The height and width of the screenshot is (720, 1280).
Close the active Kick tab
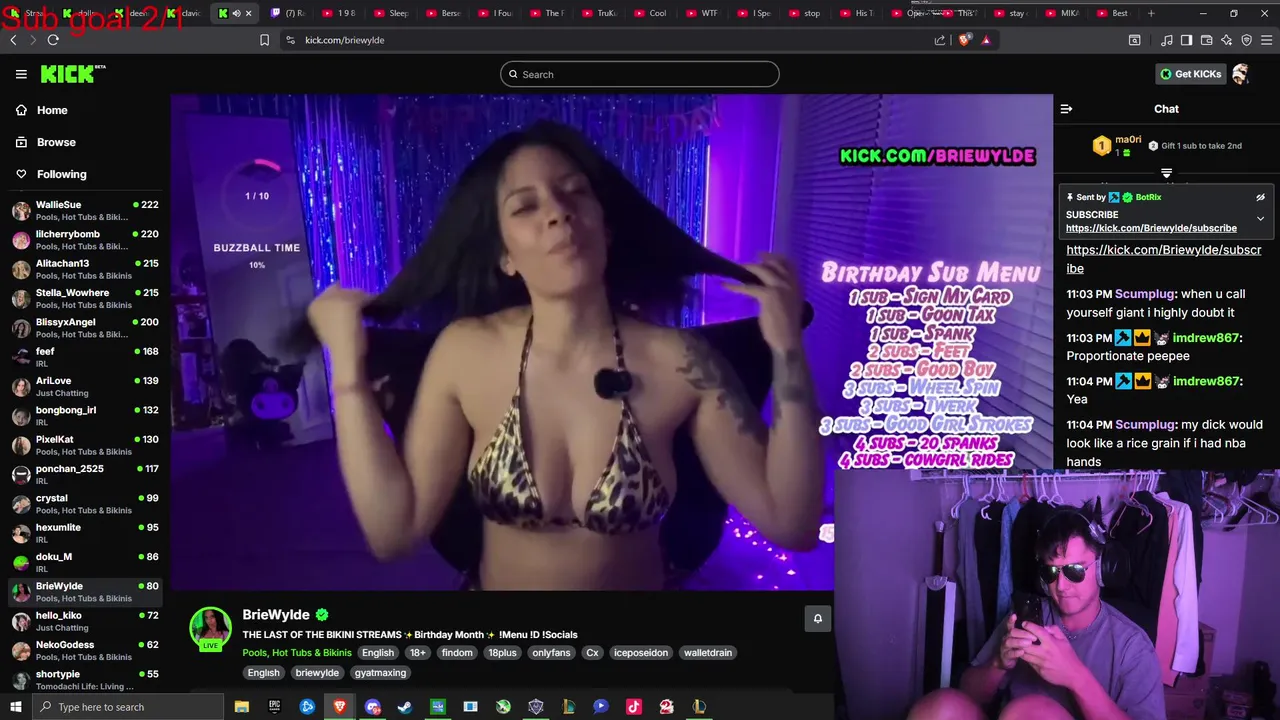(x=249, y=13)
